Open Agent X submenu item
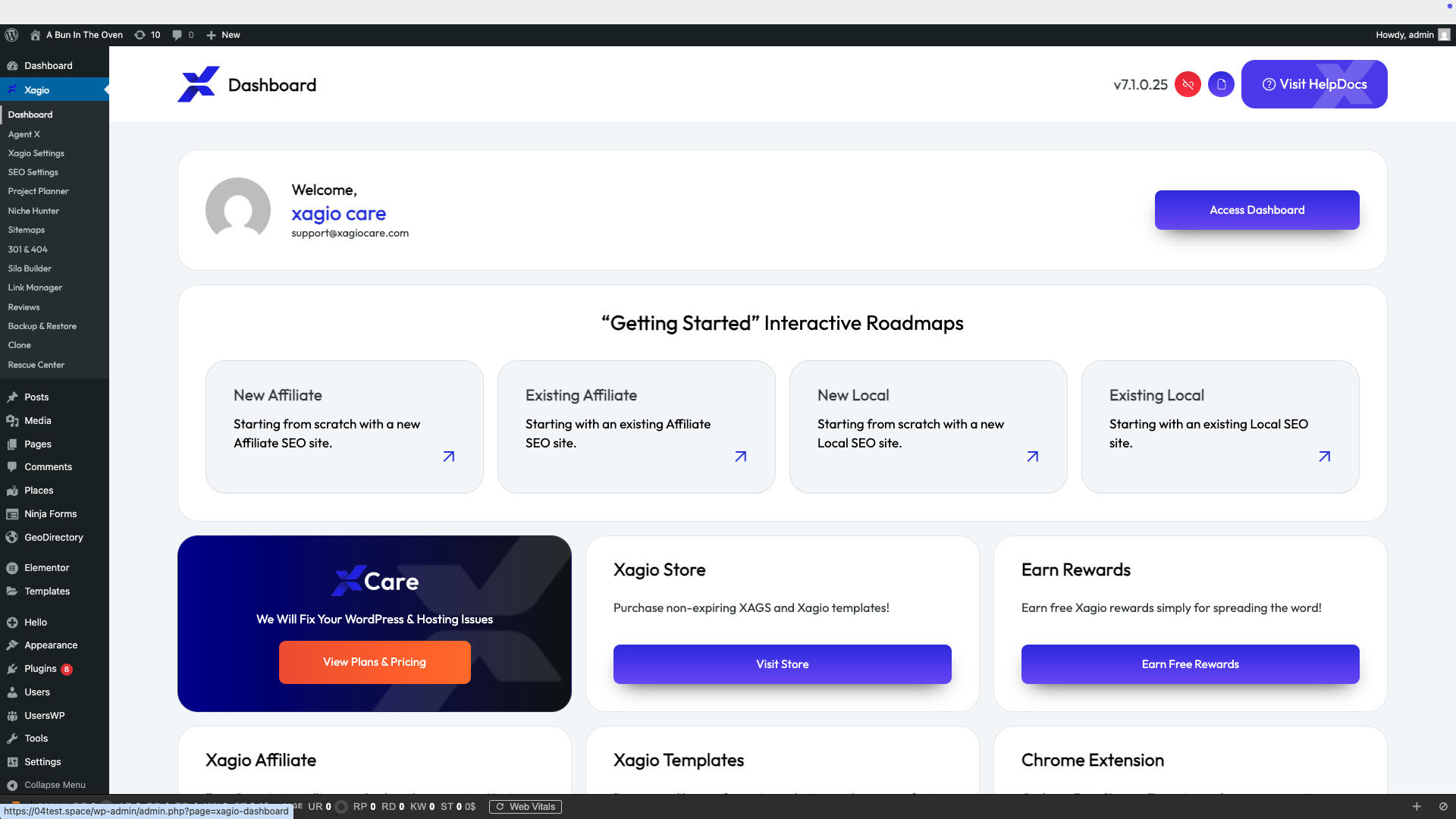 tap(24, 134)
